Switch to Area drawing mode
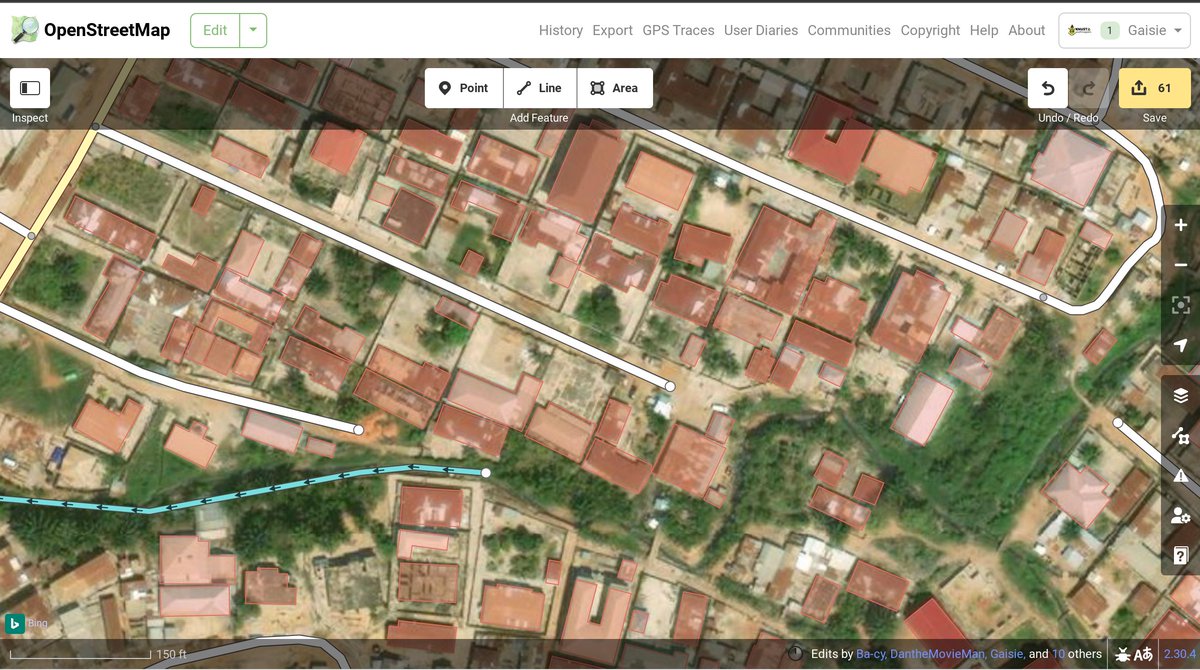Screen dimensions: 1200x670 pos(615,88)
